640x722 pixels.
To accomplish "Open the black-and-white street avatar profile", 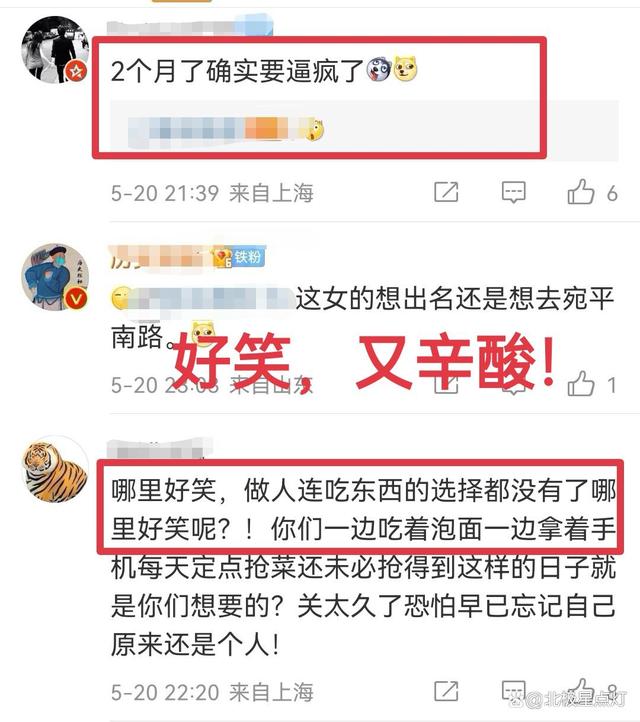I will 55,49.
